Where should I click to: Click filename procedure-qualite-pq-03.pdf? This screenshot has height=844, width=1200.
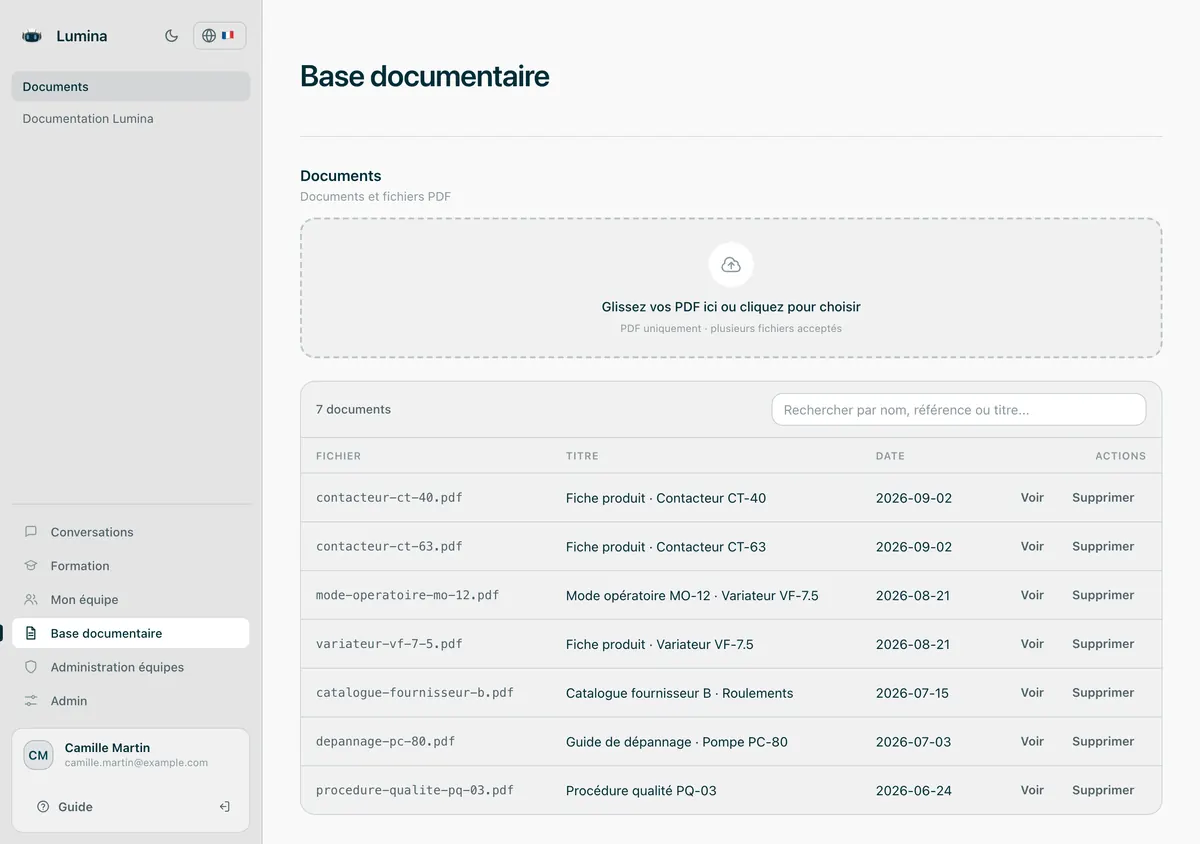pyautogui.click(x=415, y=790)
